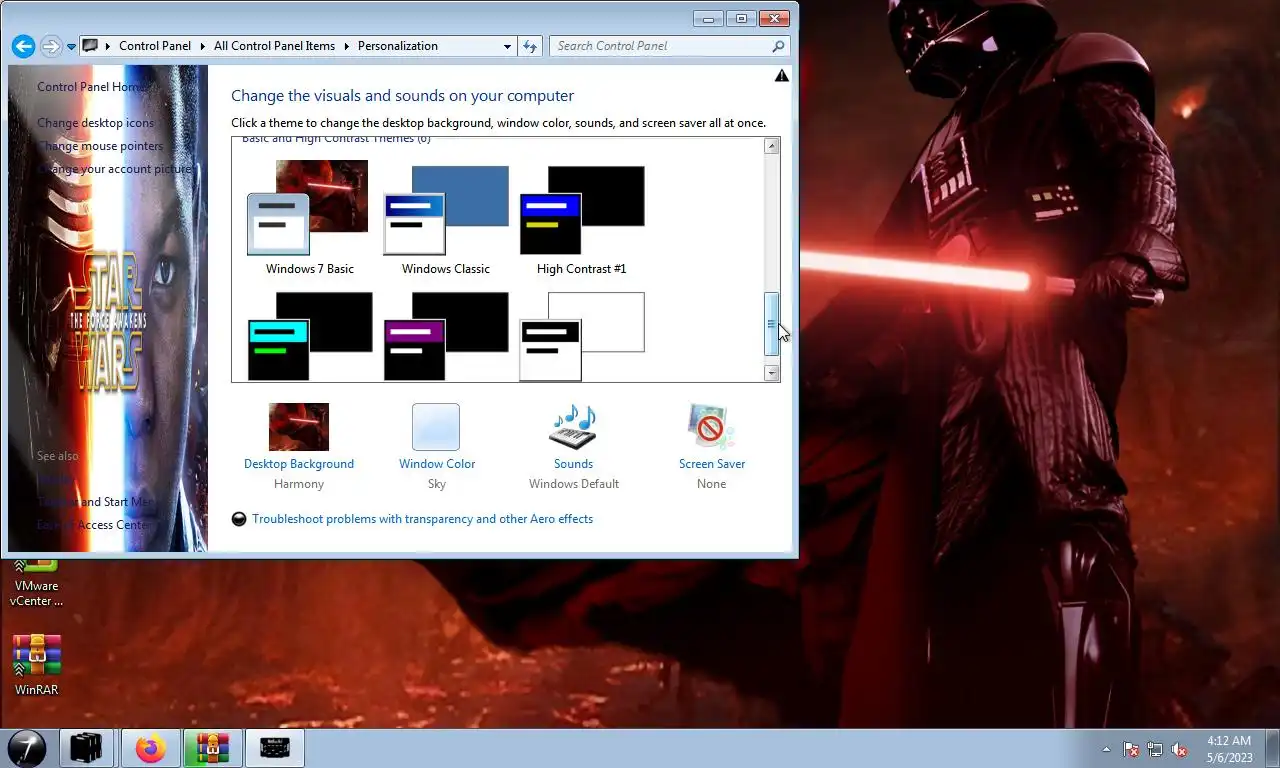Open the address bar history dropdown

(508, 46)
